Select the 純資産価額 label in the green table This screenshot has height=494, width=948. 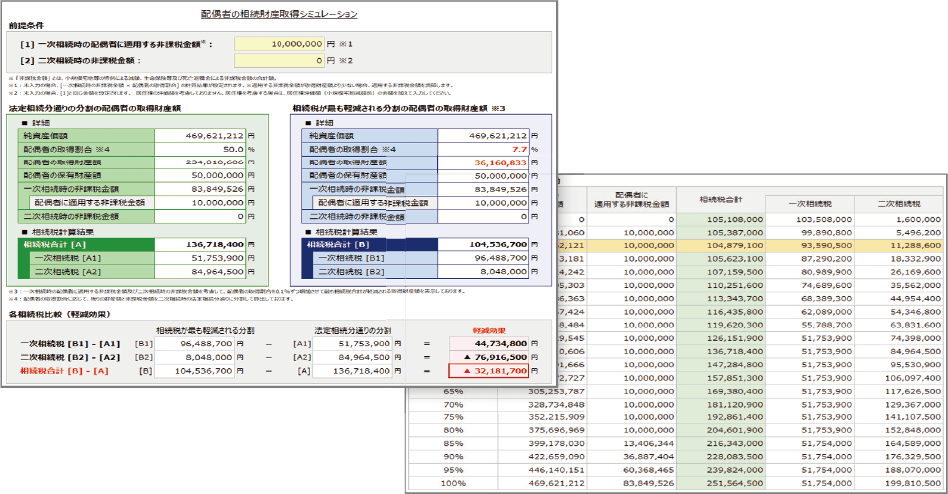point(86,136)
